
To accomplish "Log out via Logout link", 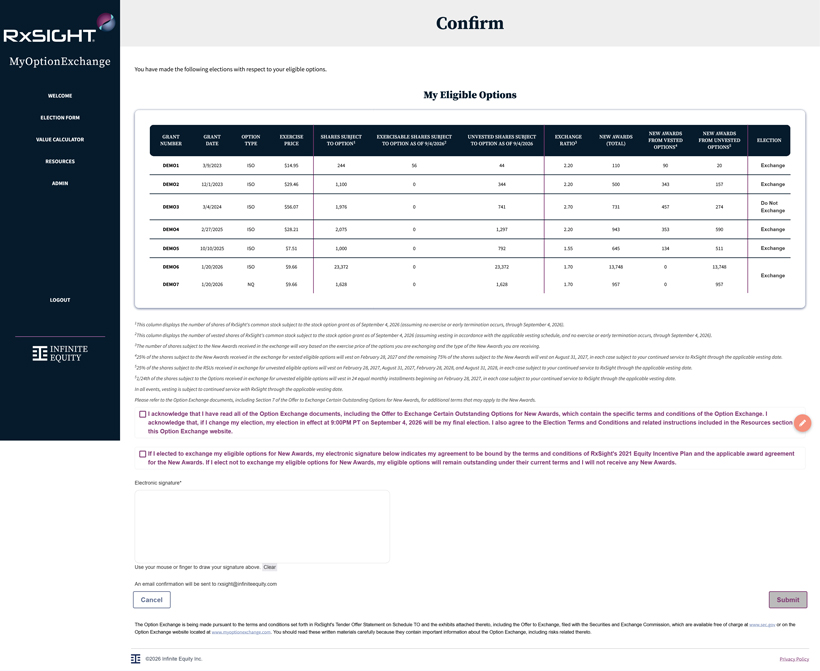I will tap(60, 300).
